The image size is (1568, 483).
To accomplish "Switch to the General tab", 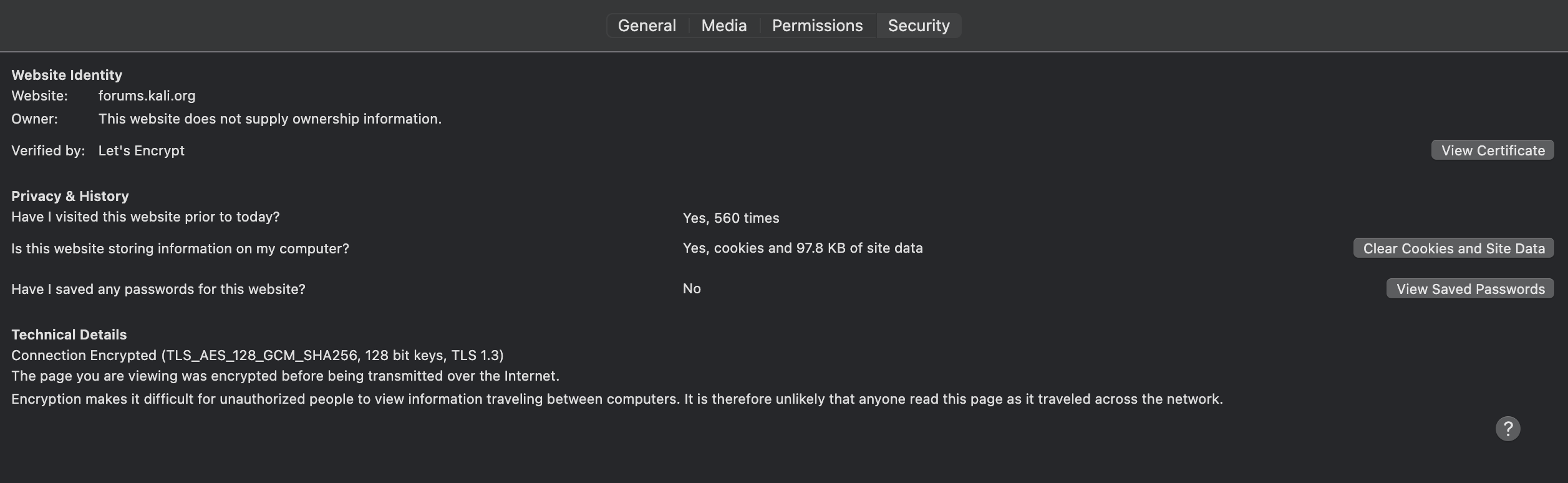I will tap(647, 26).
